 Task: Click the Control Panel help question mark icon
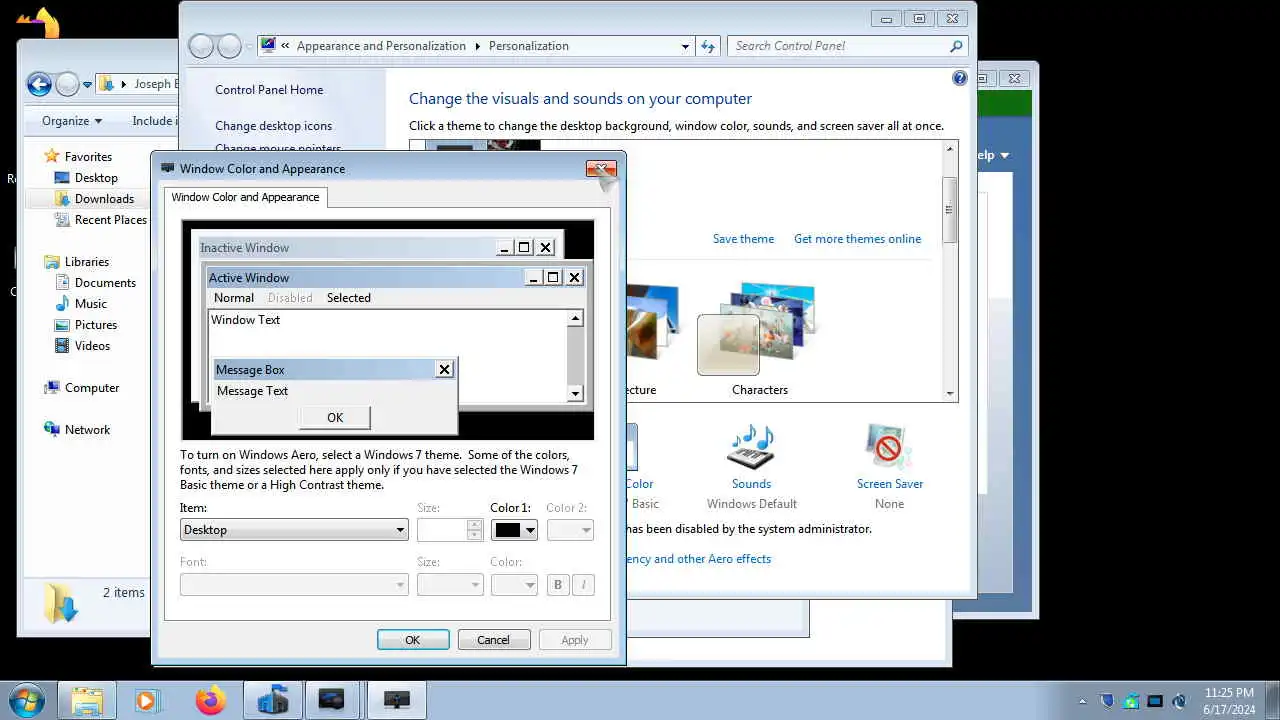point(960,78)
